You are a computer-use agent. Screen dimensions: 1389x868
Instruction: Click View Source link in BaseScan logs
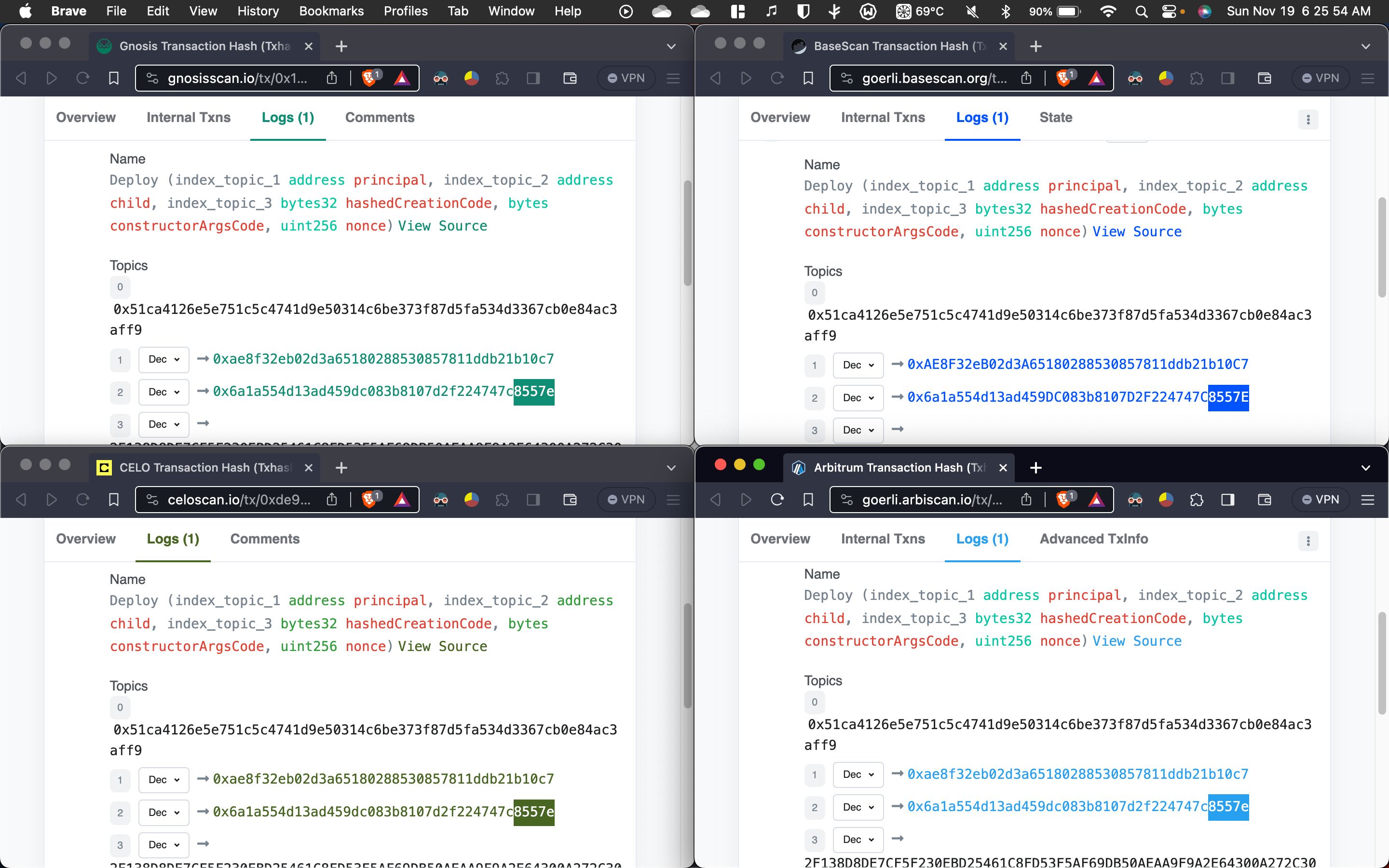1137,232
